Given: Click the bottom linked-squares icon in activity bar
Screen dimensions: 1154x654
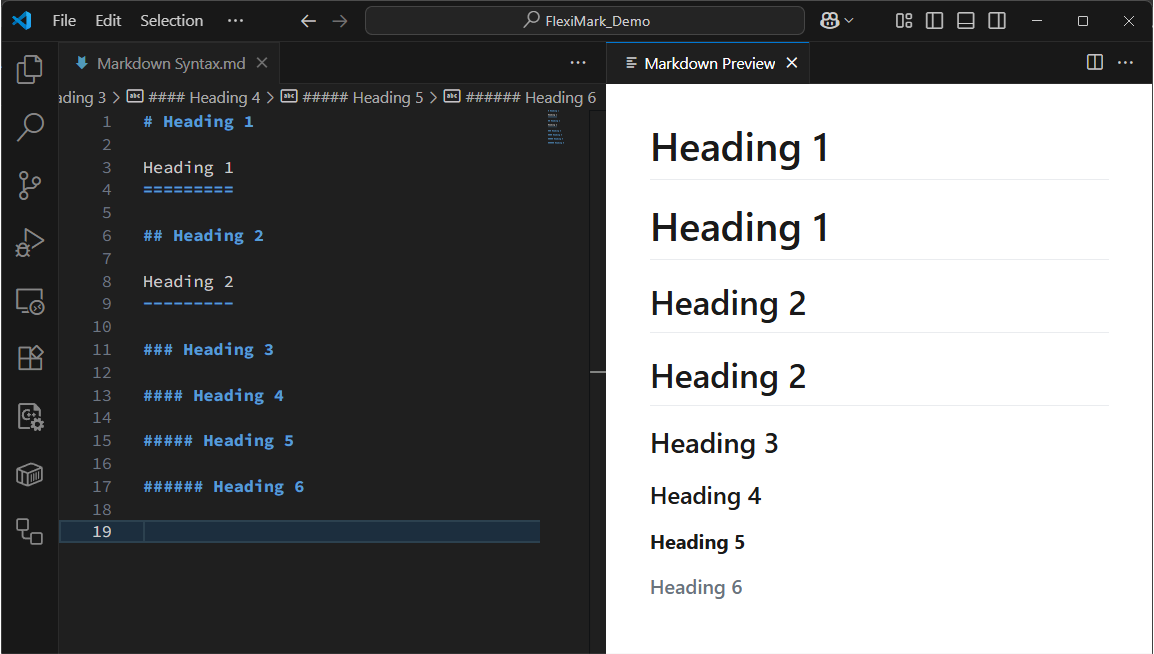Looking at the screenshot, I should pos(29,531).
